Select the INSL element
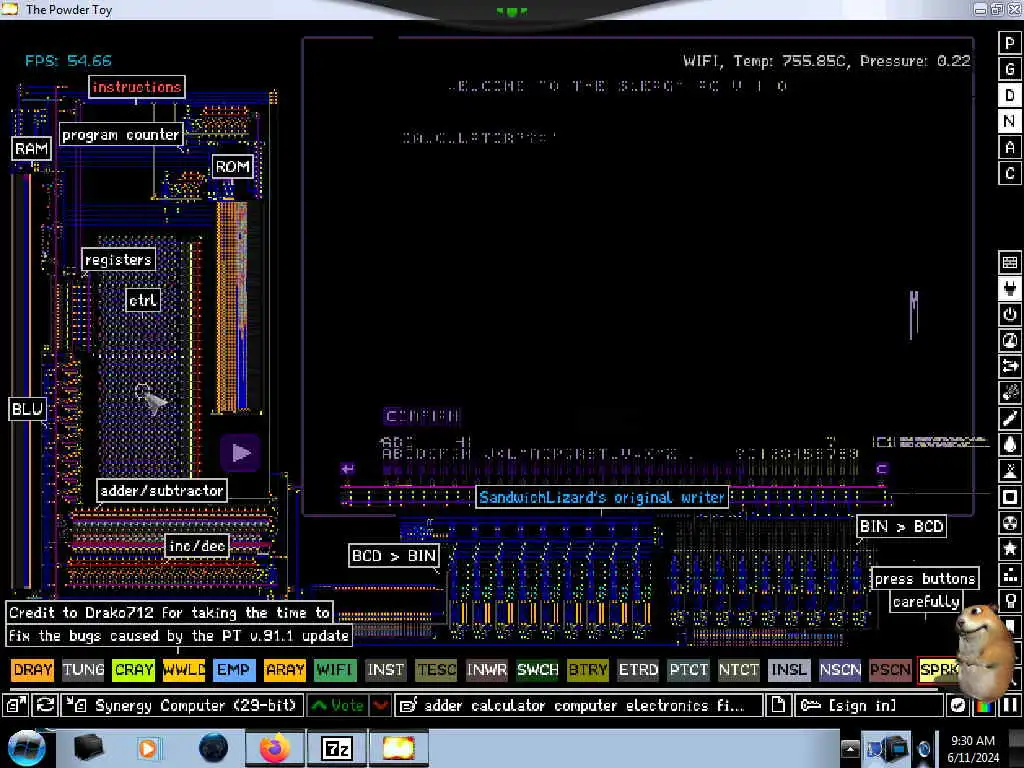Image resolution: width=1024 pixels, height=768 pixels. coord(789,670)
